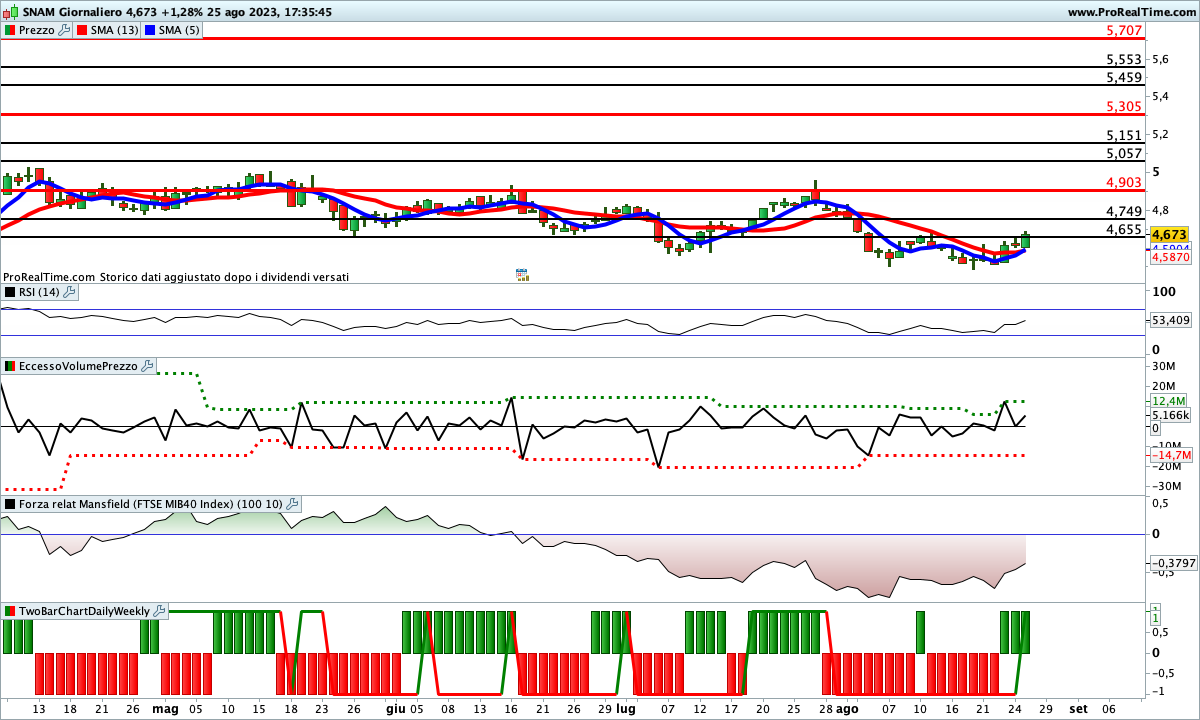Click the red -14,7M volume value tag
Viewport: 1200px width, 720px height.
pyautogui.click(x=1170, y=454)
